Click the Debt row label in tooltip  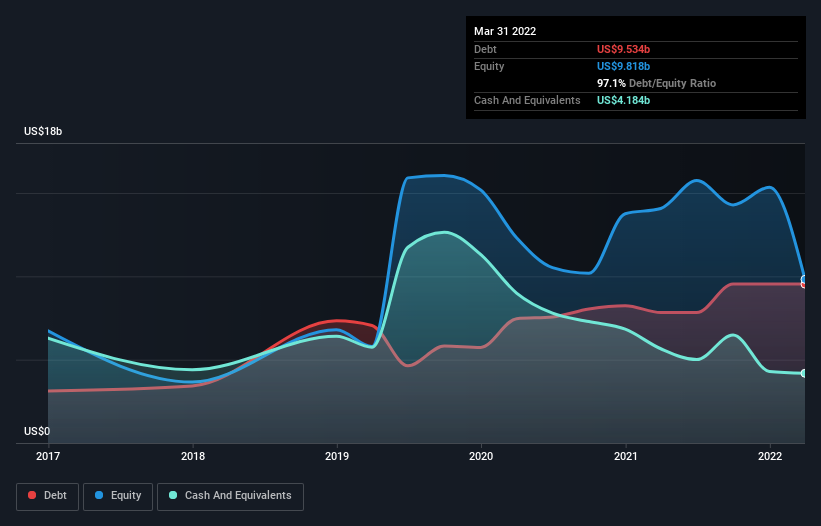click(x=485, y=49)
